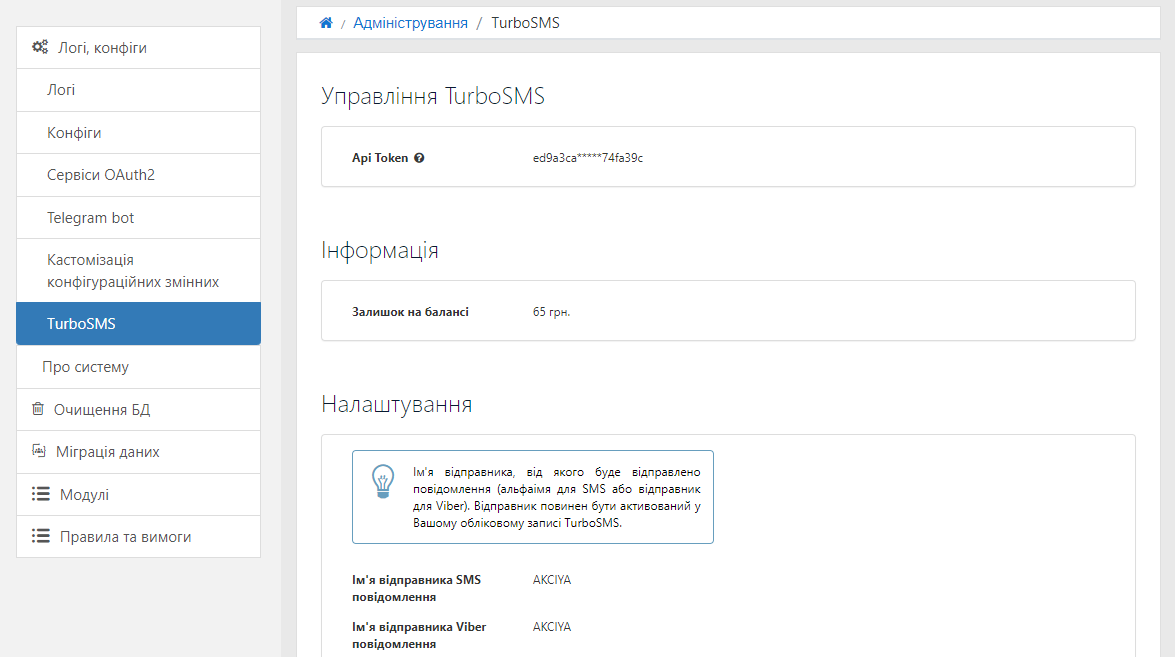
Task: Click the SMS sender name value AKCIYA
Action: pos(552,580)
